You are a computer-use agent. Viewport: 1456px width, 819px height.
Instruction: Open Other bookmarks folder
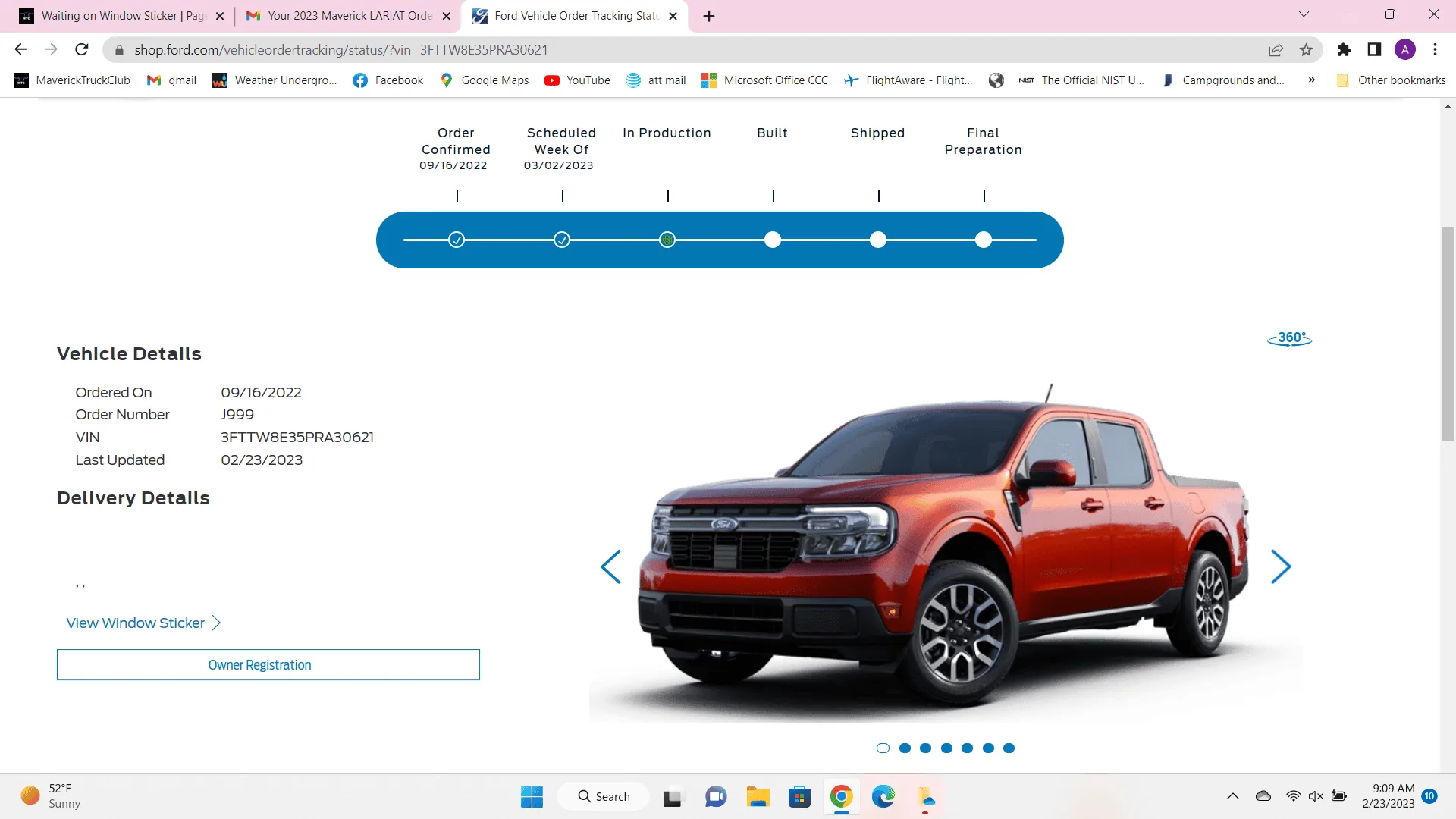(1391, 80)
